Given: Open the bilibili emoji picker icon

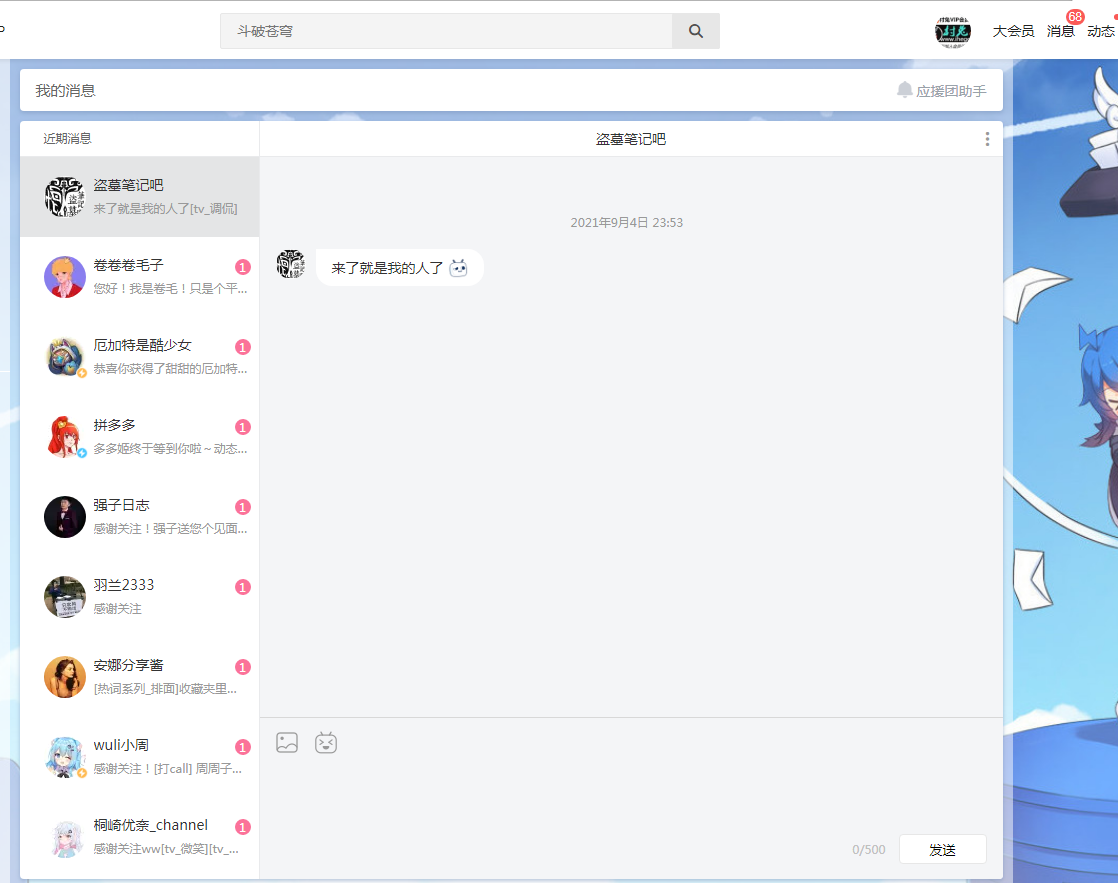Looking at the screenshot, I should click(x=325, y=742).
